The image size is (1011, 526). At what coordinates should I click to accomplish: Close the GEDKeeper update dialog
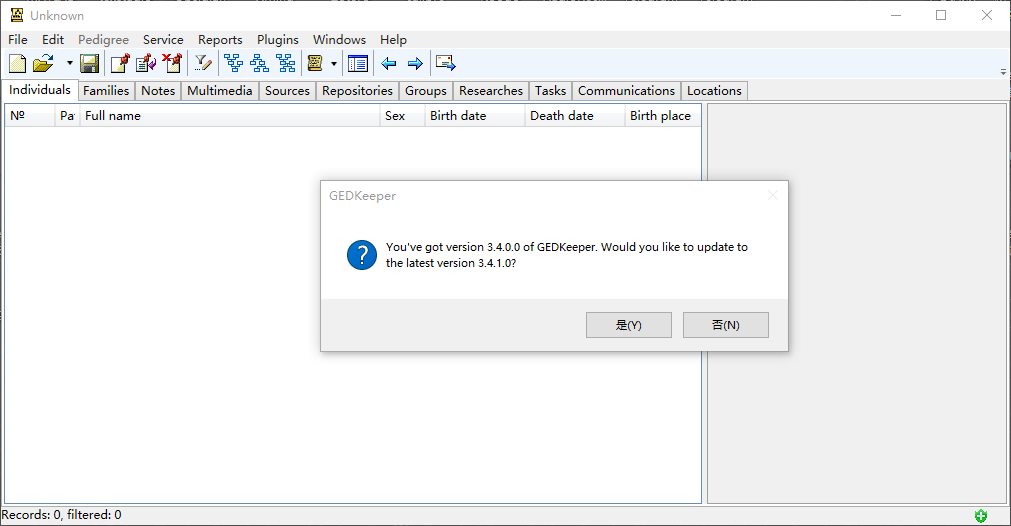point(772,195)
